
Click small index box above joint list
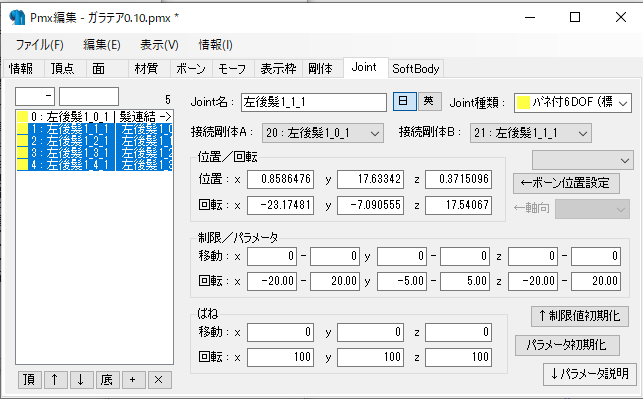(35, 96)
